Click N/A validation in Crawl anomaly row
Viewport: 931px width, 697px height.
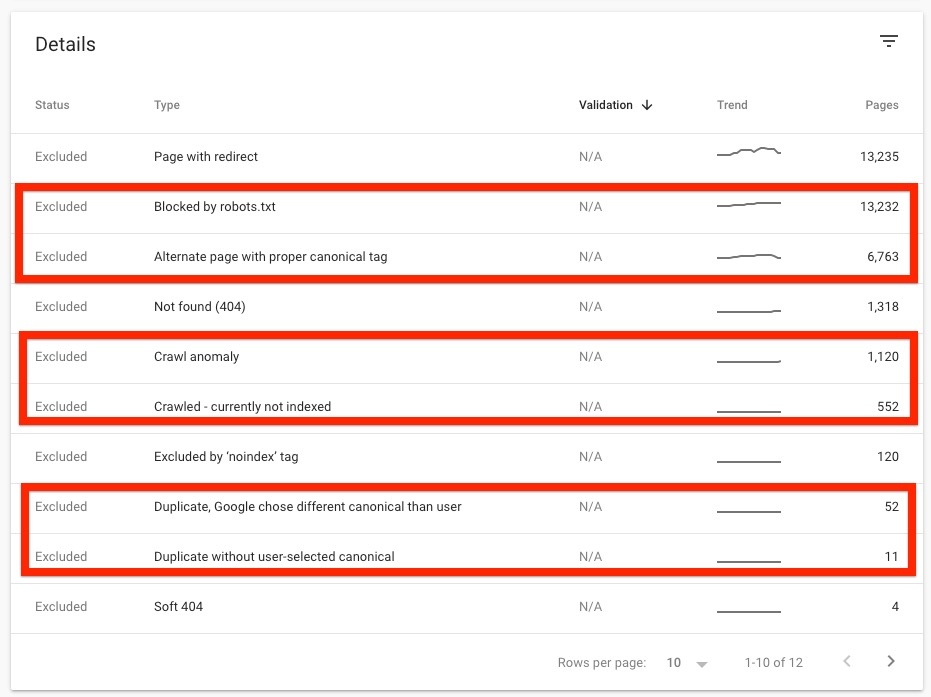pyautogui.click(x=590, y=357)
